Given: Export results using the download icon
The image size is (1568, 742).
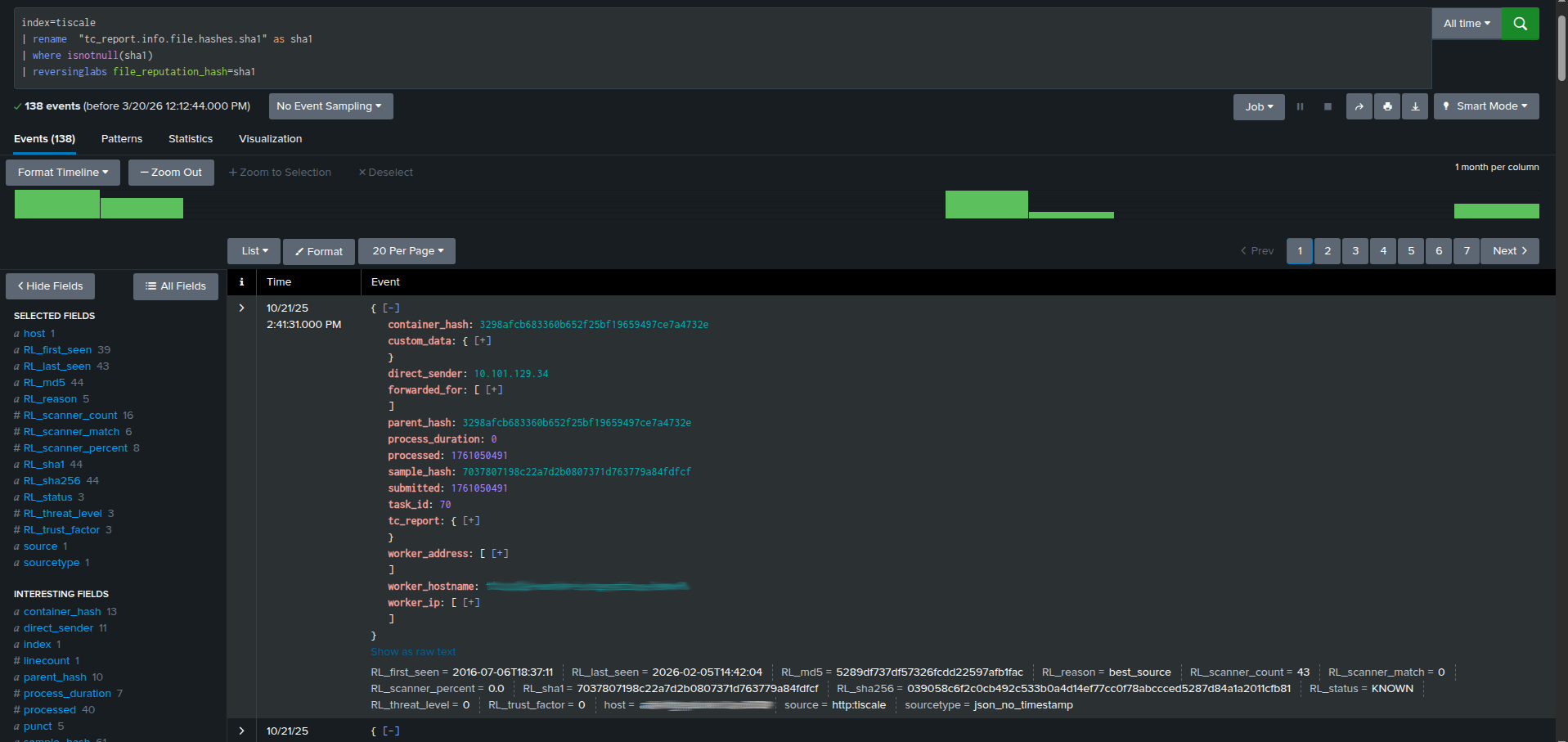Looking at the screenshot, I should pyautogui.click(x=1415, y=106).
